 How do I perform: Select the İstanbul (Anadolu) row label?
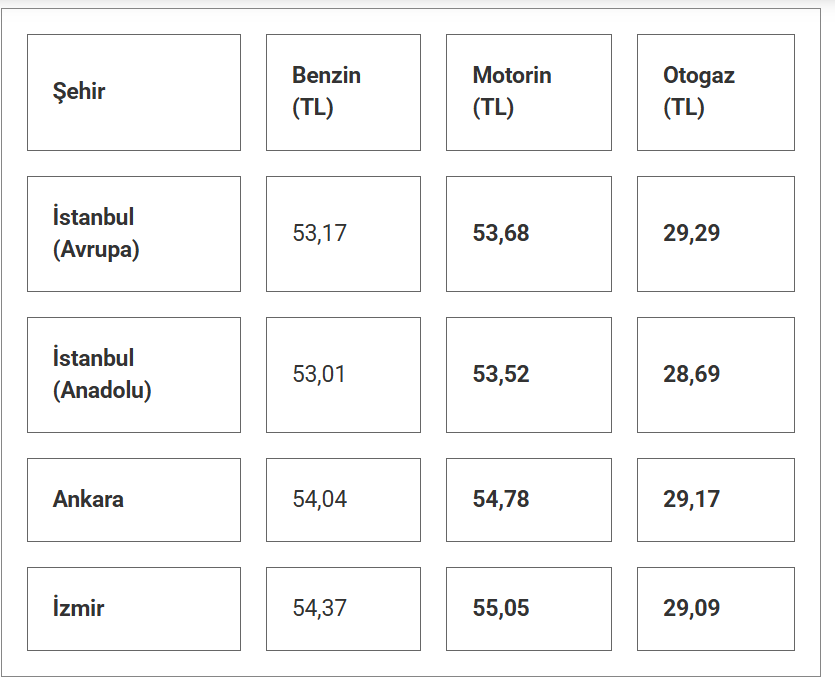[x=133, y=375]
